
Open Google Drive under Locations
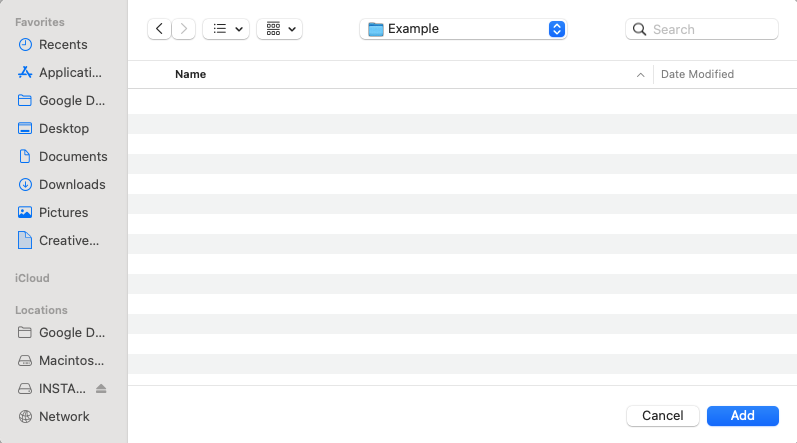(x=70, y=332)
